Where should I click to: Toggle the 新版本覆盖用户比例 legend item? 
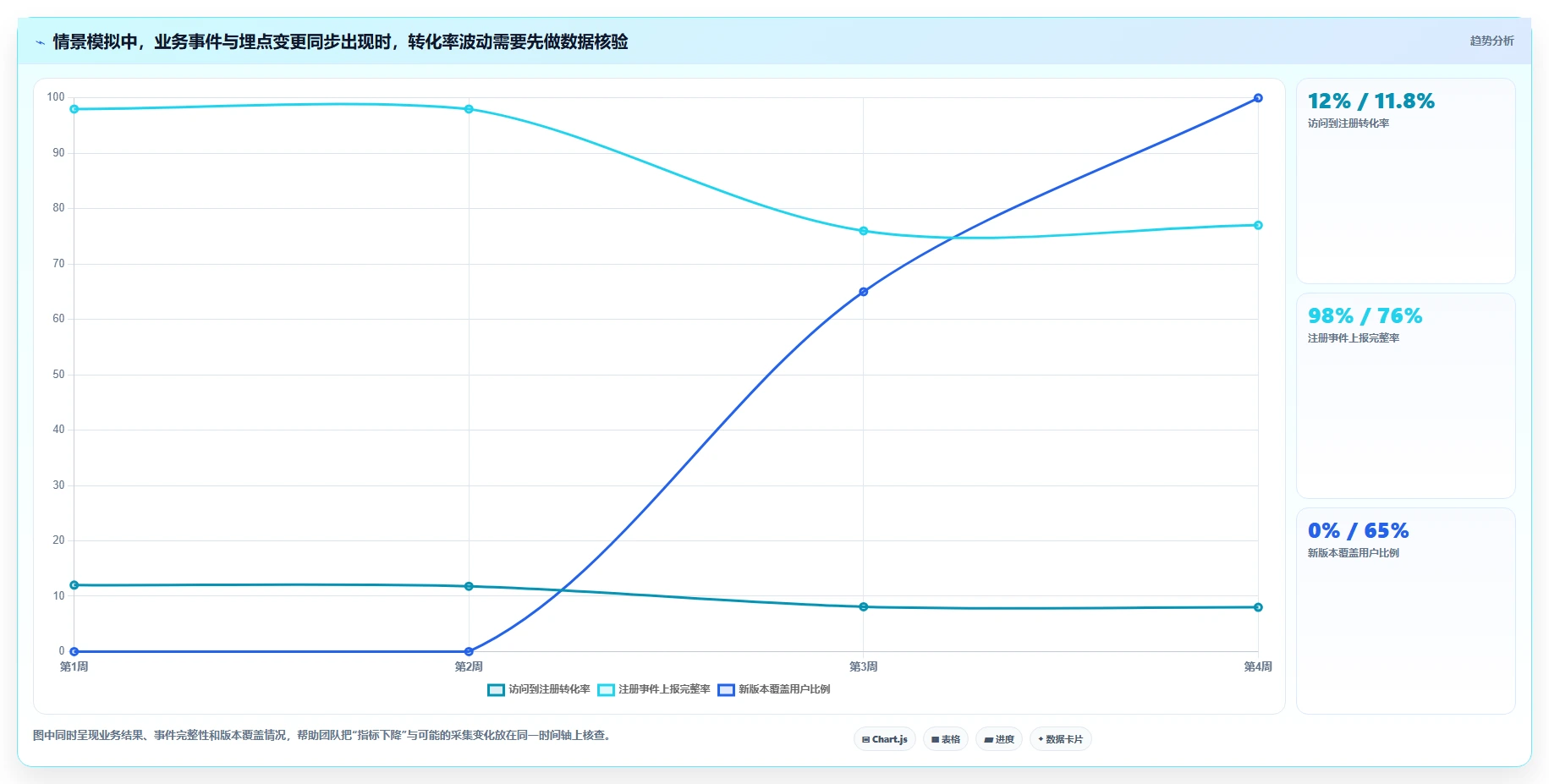[x=774, y=689]
